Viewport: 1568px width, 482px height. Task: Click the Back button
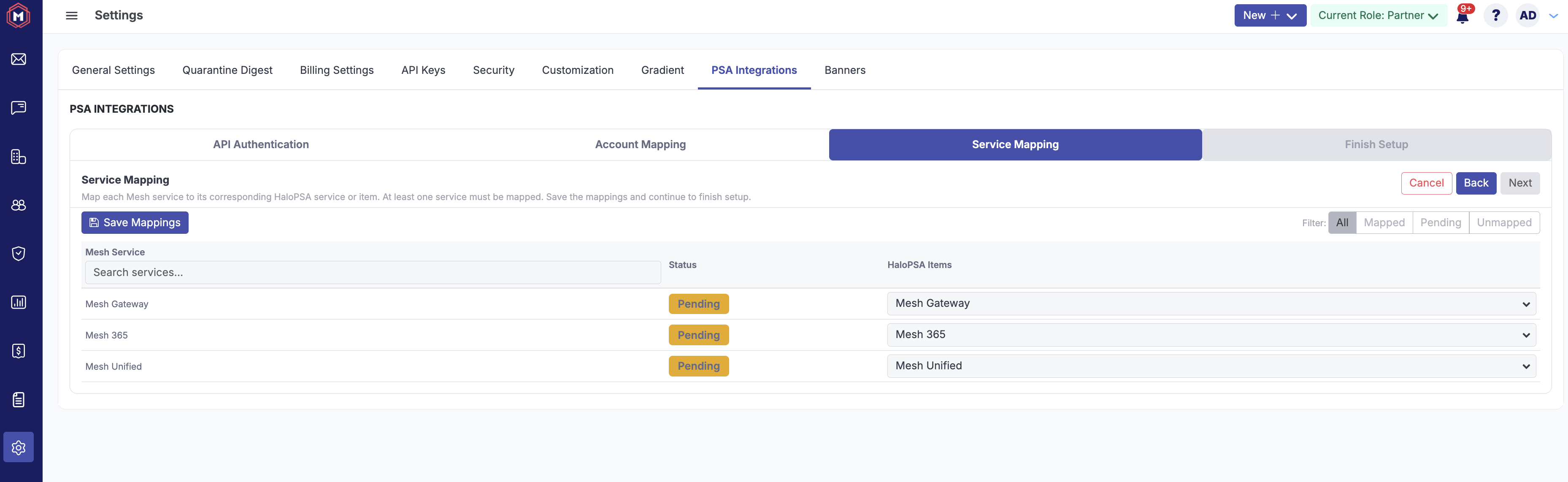1476,183
